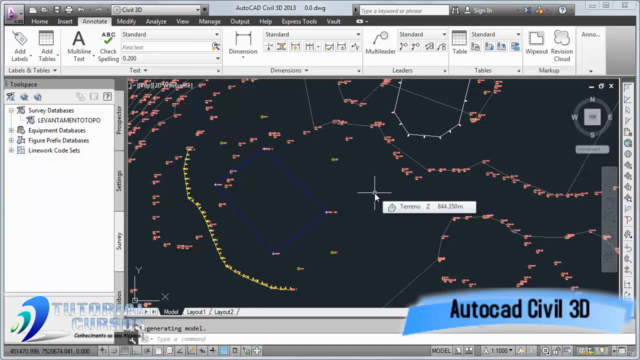This screenshot has width=640, height=360.
Task: Click the Save icon in quick access toolbar
Action: point(57,10)
